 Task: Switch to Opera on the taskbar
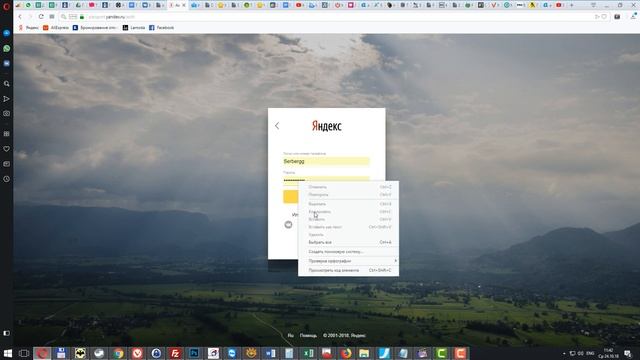[42, 353]
